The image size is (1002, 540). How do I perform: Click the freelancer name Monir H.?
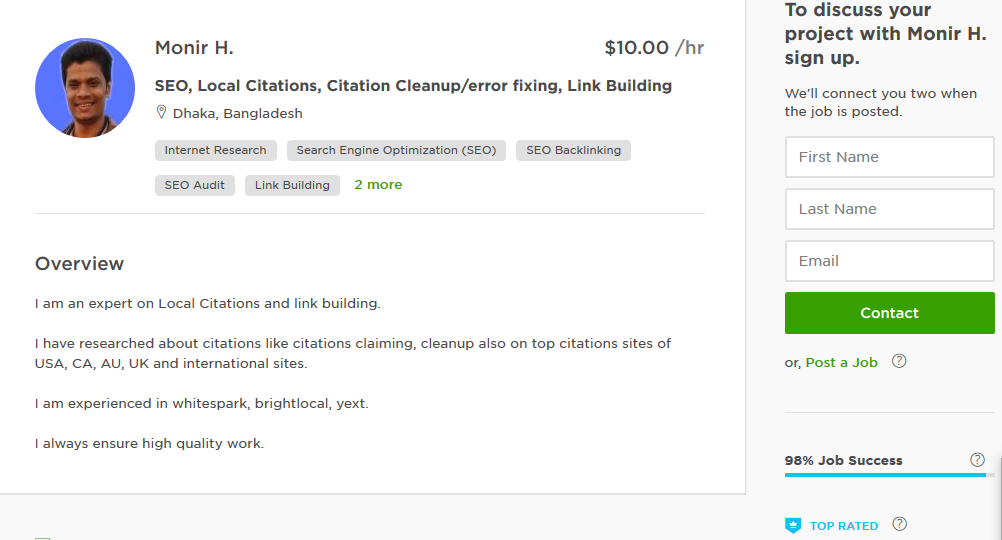click(194, 48)
